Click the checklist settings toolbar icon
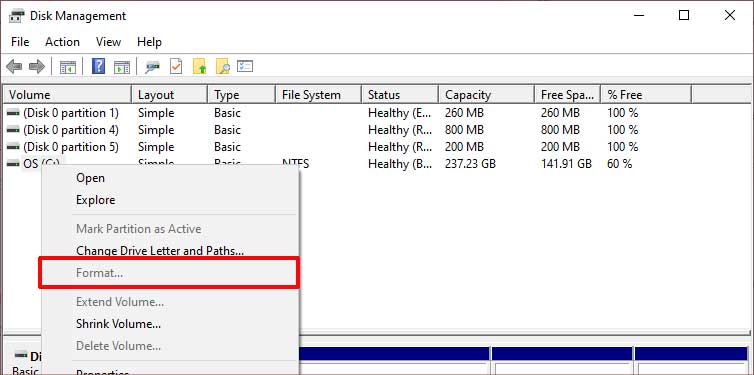 (x=245, y=66)
